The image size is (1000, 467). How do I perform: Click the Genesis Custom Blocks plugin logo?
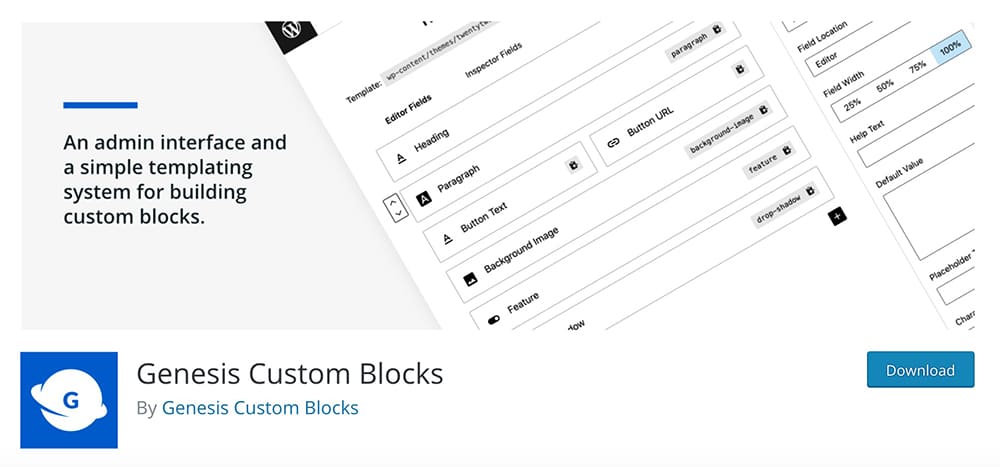[69, 400]
